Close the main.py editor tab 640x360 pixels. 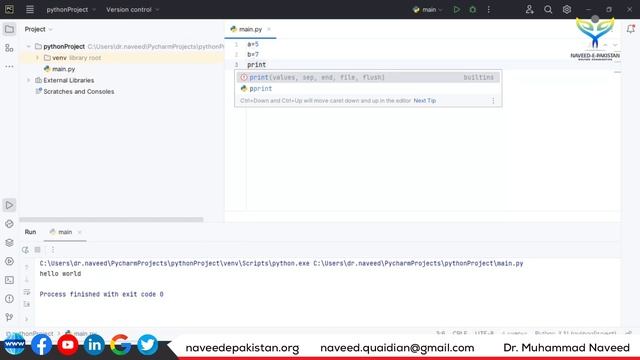[x=269, y=29]
